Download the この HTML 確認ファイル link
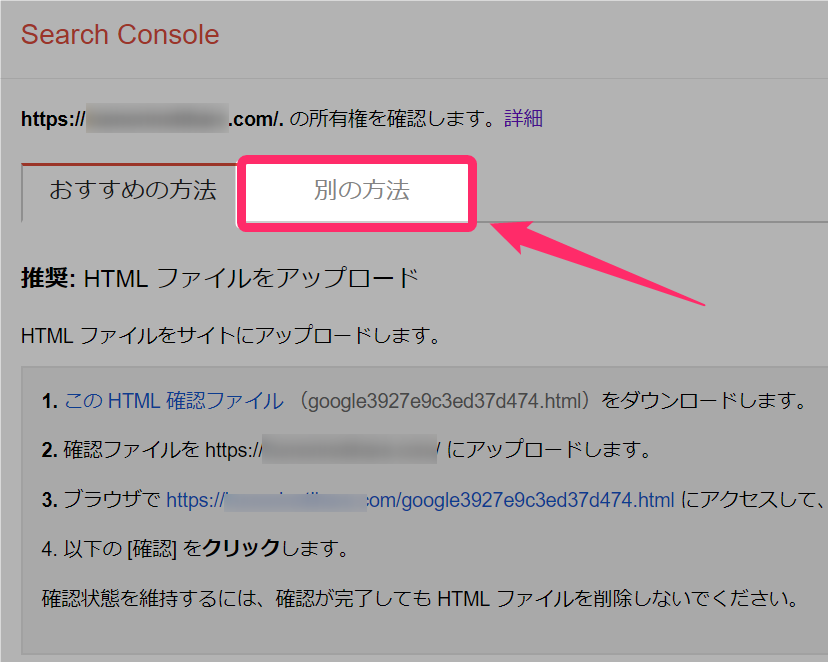The width and height of the screenshot is (828, 662). click(174, 401)
